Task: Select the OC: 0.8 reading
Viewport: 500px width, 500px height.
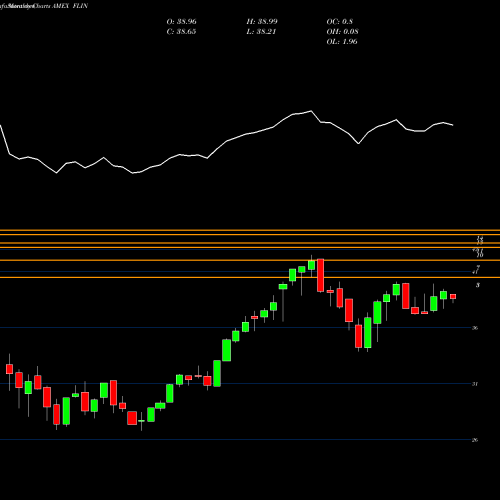Action: click(x=339, y=22)
